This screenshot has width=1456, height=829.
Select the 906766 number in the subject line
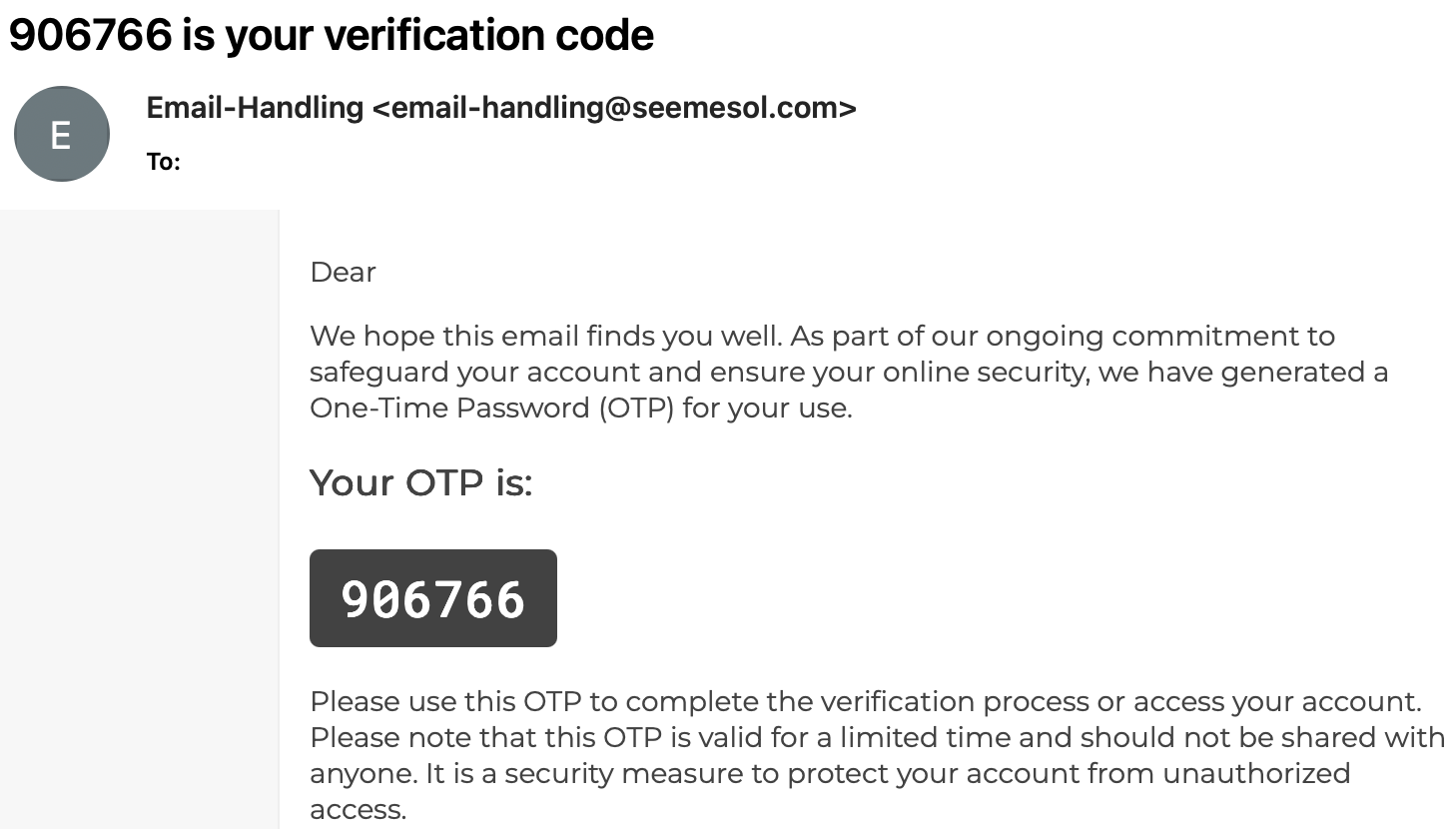click(90, 35)
